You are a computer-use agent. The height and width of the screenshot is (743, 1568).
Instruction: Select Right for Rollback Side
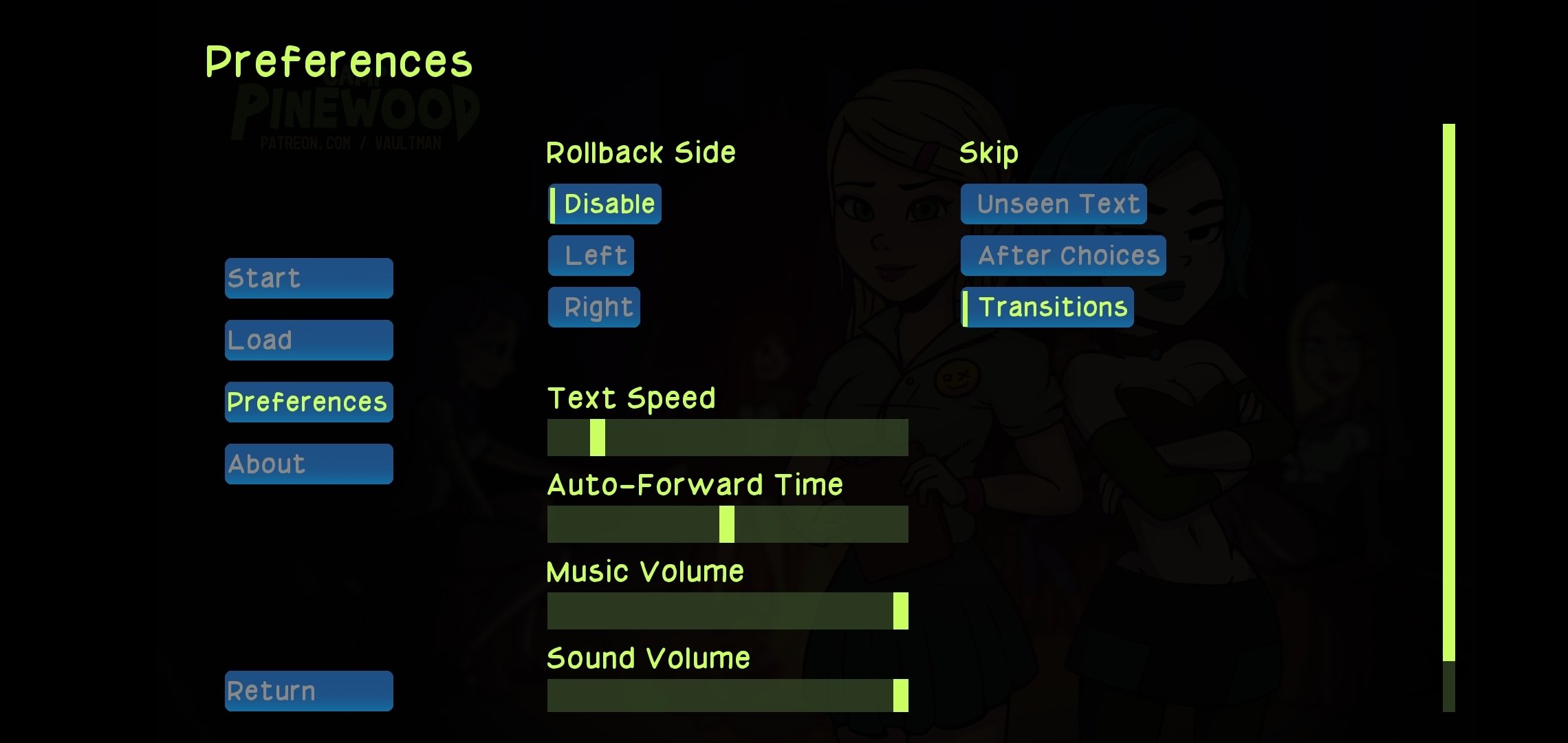596,306
